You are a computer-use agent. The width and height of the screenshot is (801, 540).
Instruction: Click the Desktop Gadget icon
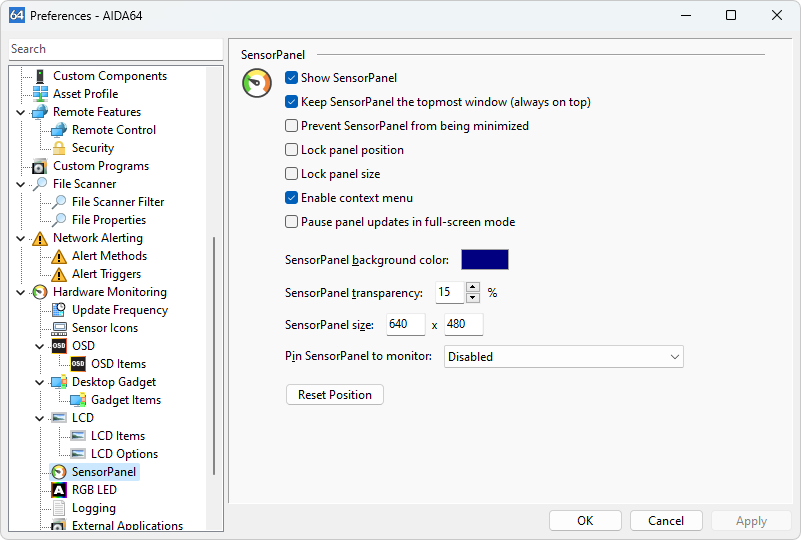tap(59, 382)
